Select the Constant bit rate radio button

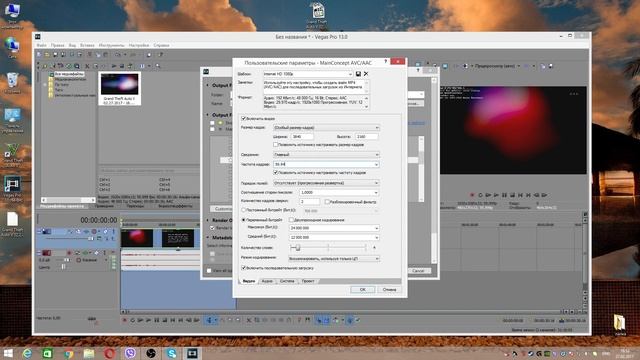click(x=244, y=210)
